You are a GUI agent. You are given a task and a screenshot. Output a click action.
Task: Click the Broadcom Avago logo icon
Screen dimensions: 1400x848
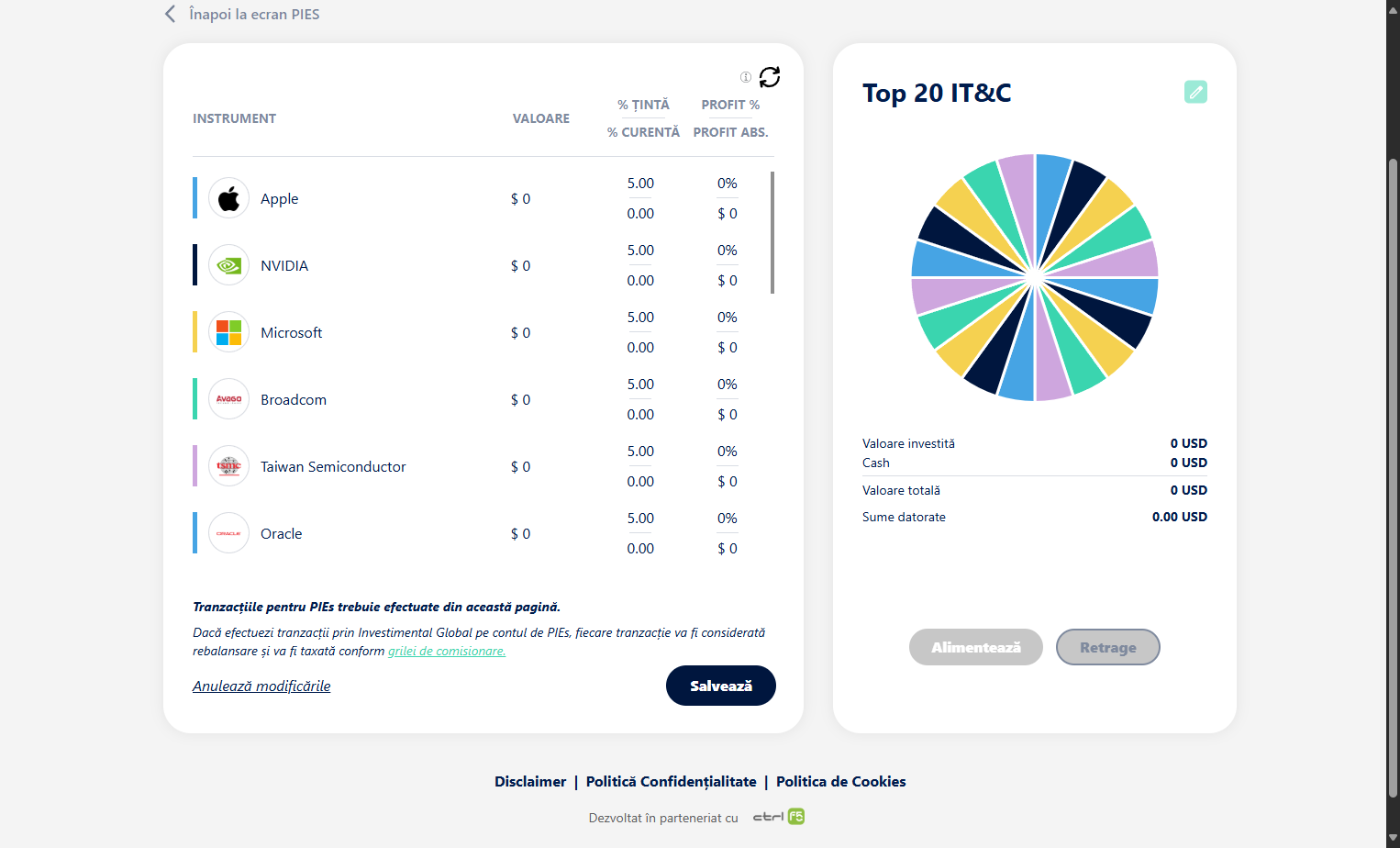pos(228,399)
